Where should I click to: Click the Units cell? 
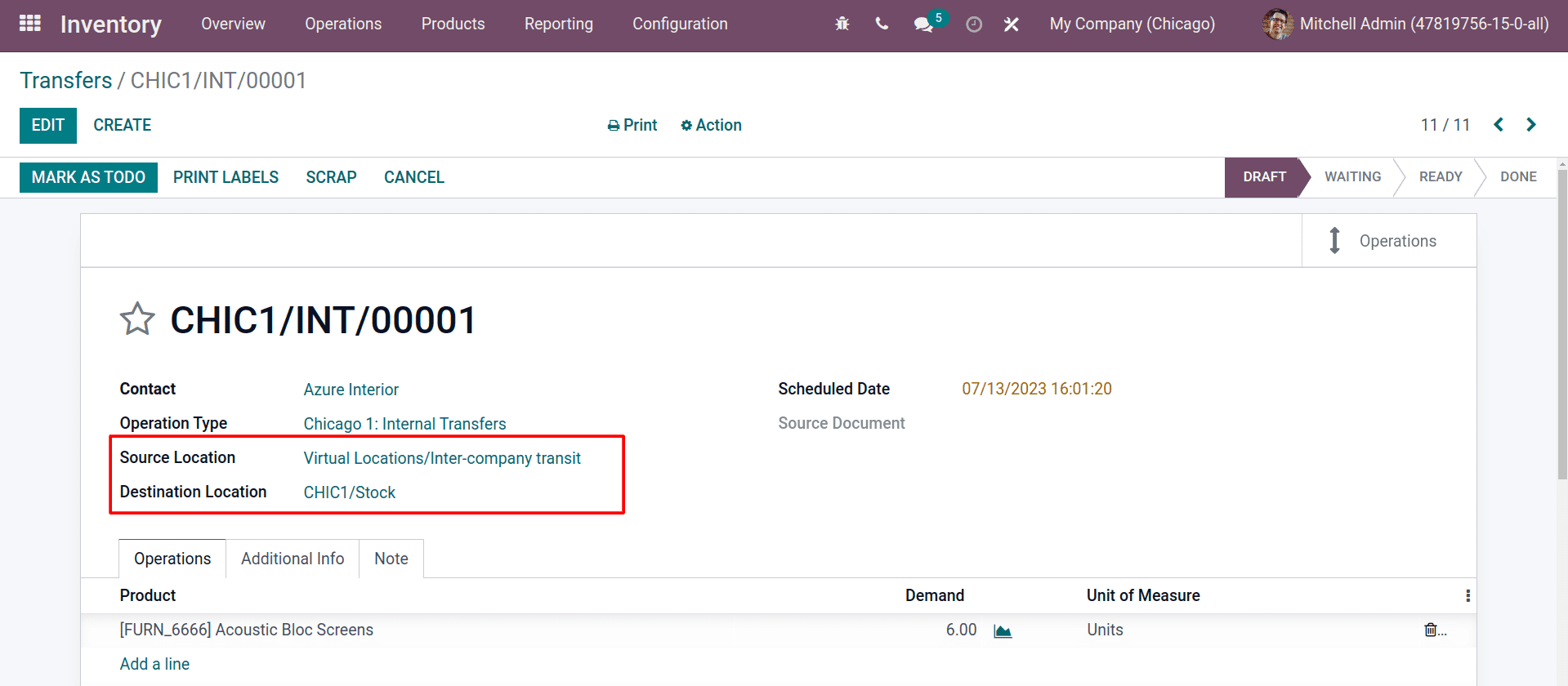(1105, 630)
